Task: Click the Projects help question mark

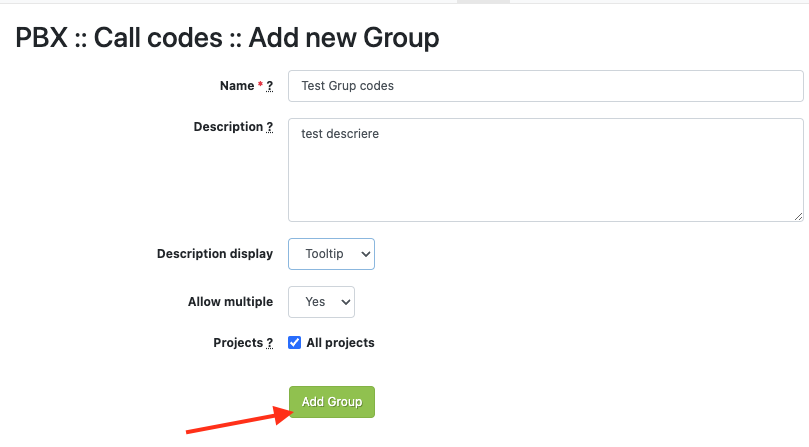Action: (269, 343)
